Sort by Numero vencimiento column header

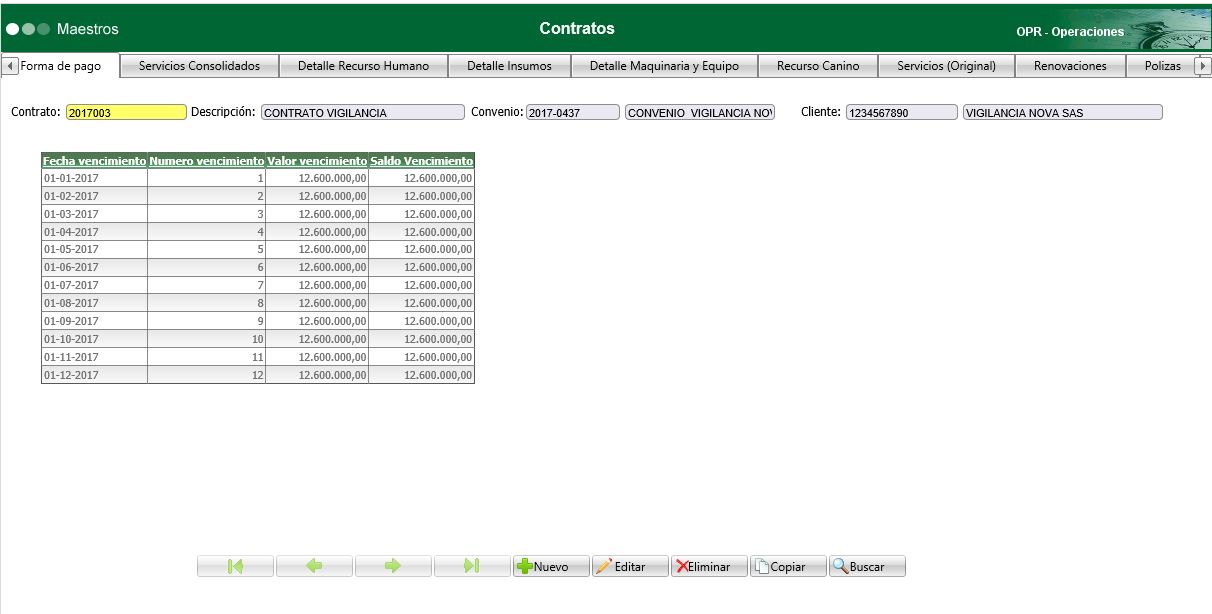pos(207,160)
